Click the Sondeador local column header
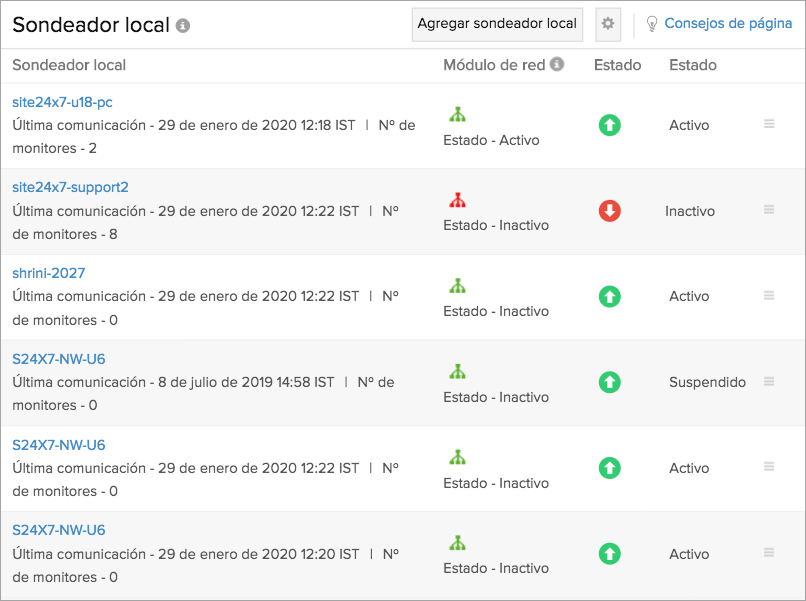 click(69, 65)
